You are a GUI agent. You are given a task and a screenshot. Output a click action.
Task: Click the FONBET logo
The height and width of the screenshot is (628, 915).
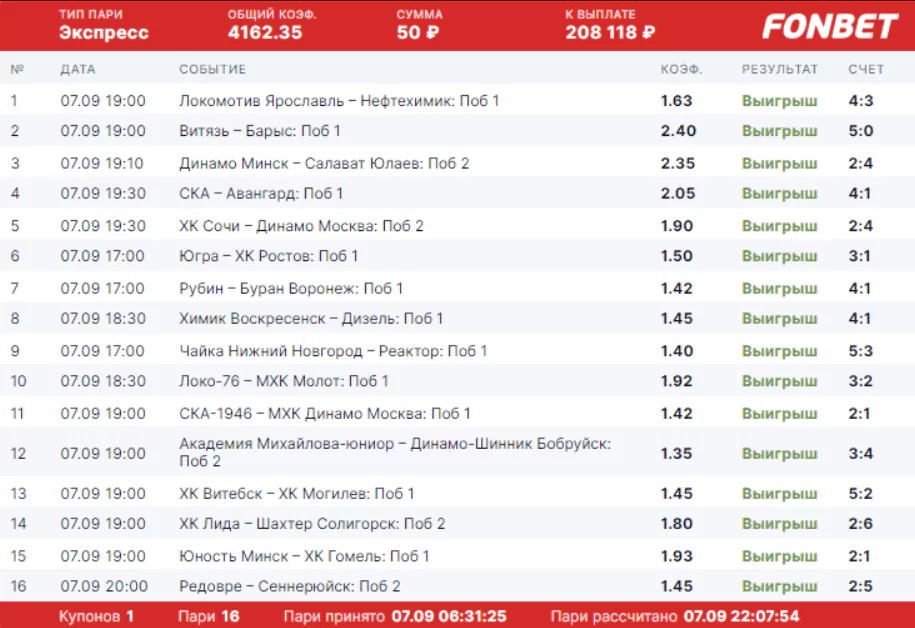point(830,26)
